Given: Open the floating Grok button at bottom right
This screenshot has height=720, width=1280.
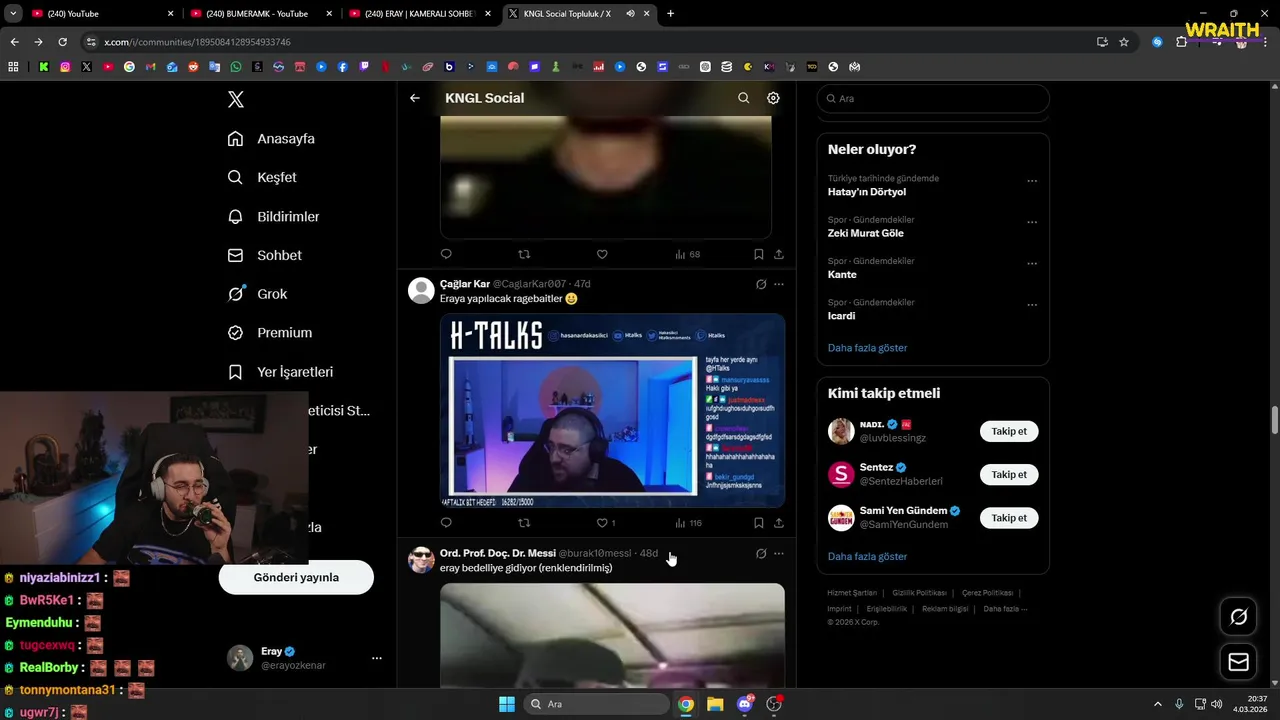Looking at the screenshot, I should point(1238,617).
